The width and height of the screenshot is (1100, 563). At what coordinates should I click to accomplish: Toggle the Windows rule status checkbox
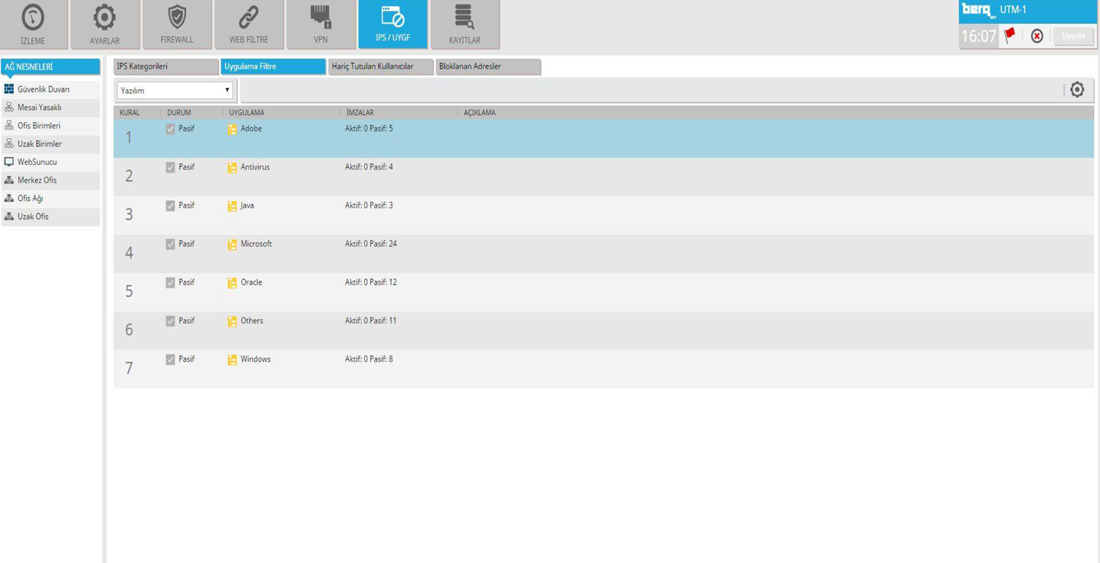(170, 359)
